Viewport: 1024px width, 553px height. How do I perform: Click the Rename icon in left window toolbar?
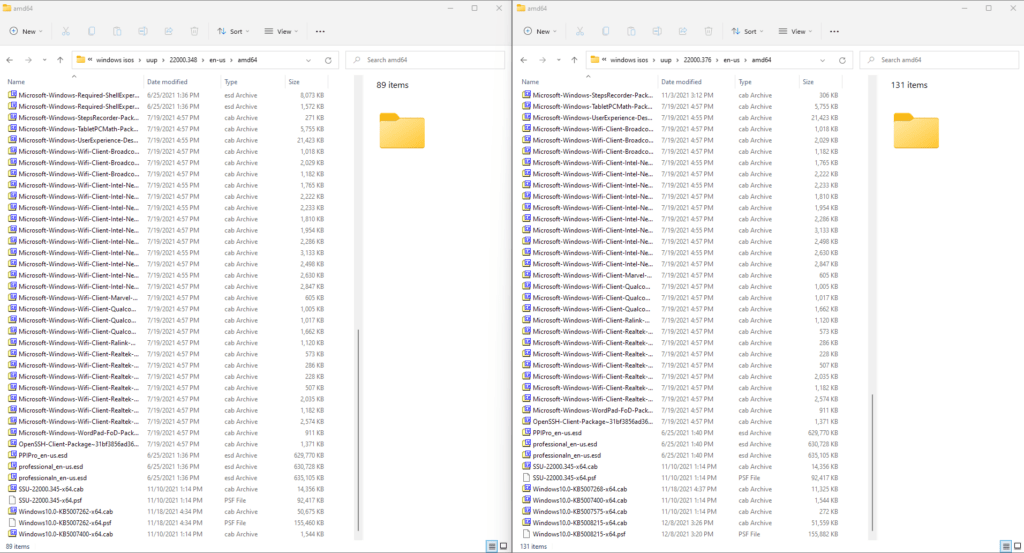(x=142, y=31)
